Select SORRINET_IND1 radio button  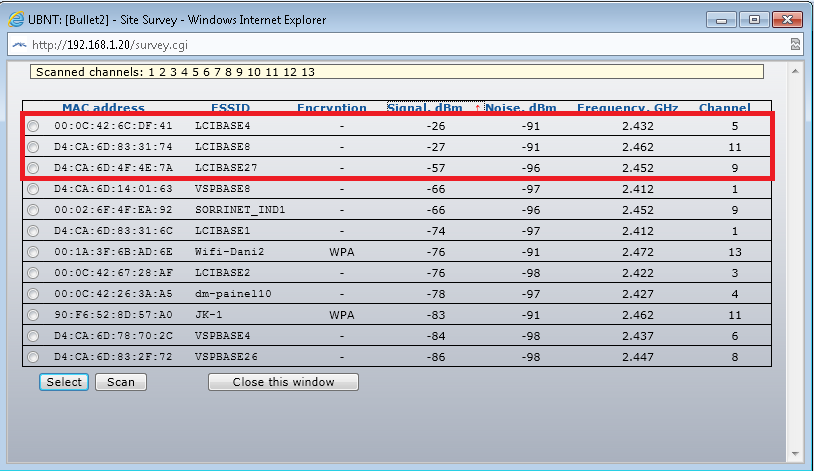pyautogui.click(x=33, y=210)
